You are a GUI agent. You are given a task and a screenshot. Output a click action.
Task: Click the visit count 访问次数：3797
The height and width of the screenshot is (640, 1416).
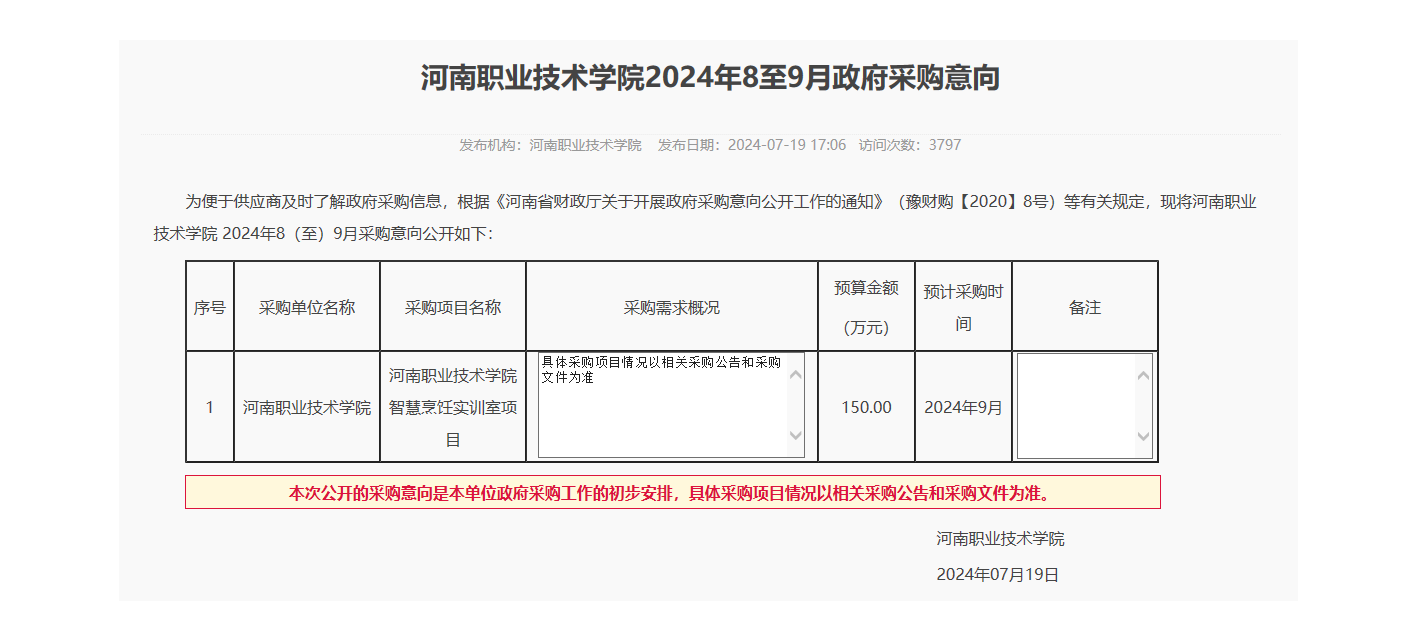(x=910, y=145)
